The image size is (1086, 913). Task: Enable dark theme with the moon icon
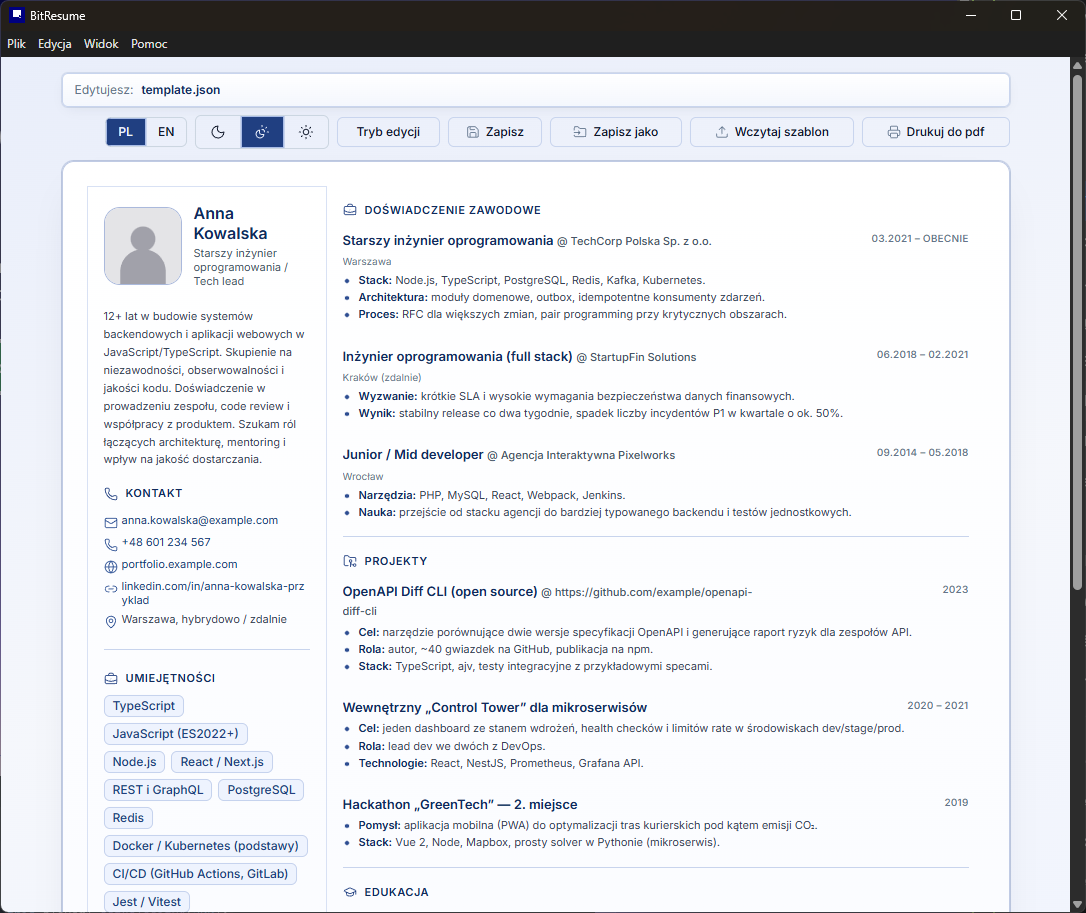tap(218, 131)
